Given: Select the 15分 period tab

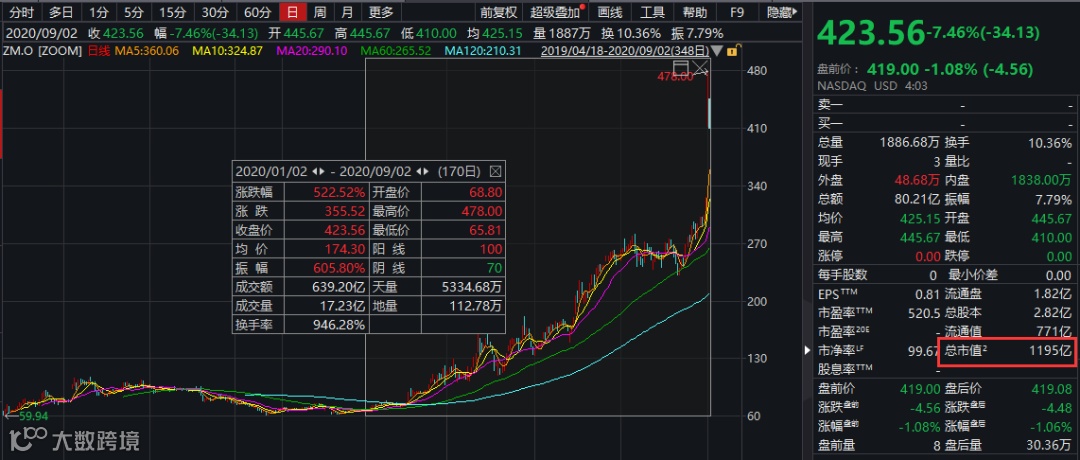Looking at the screenshot, I should click(172, 12).
